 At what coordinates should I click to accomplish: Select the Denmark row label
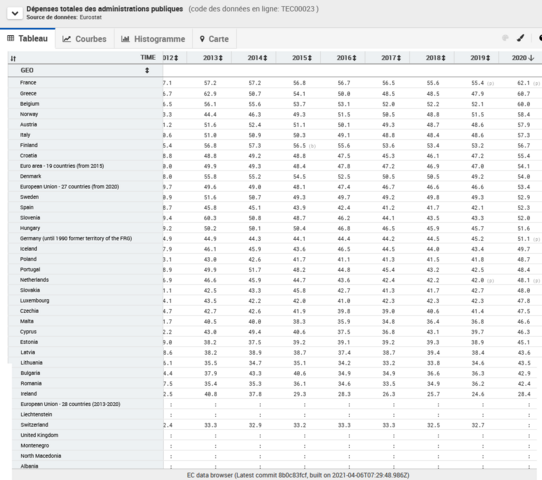30,176
